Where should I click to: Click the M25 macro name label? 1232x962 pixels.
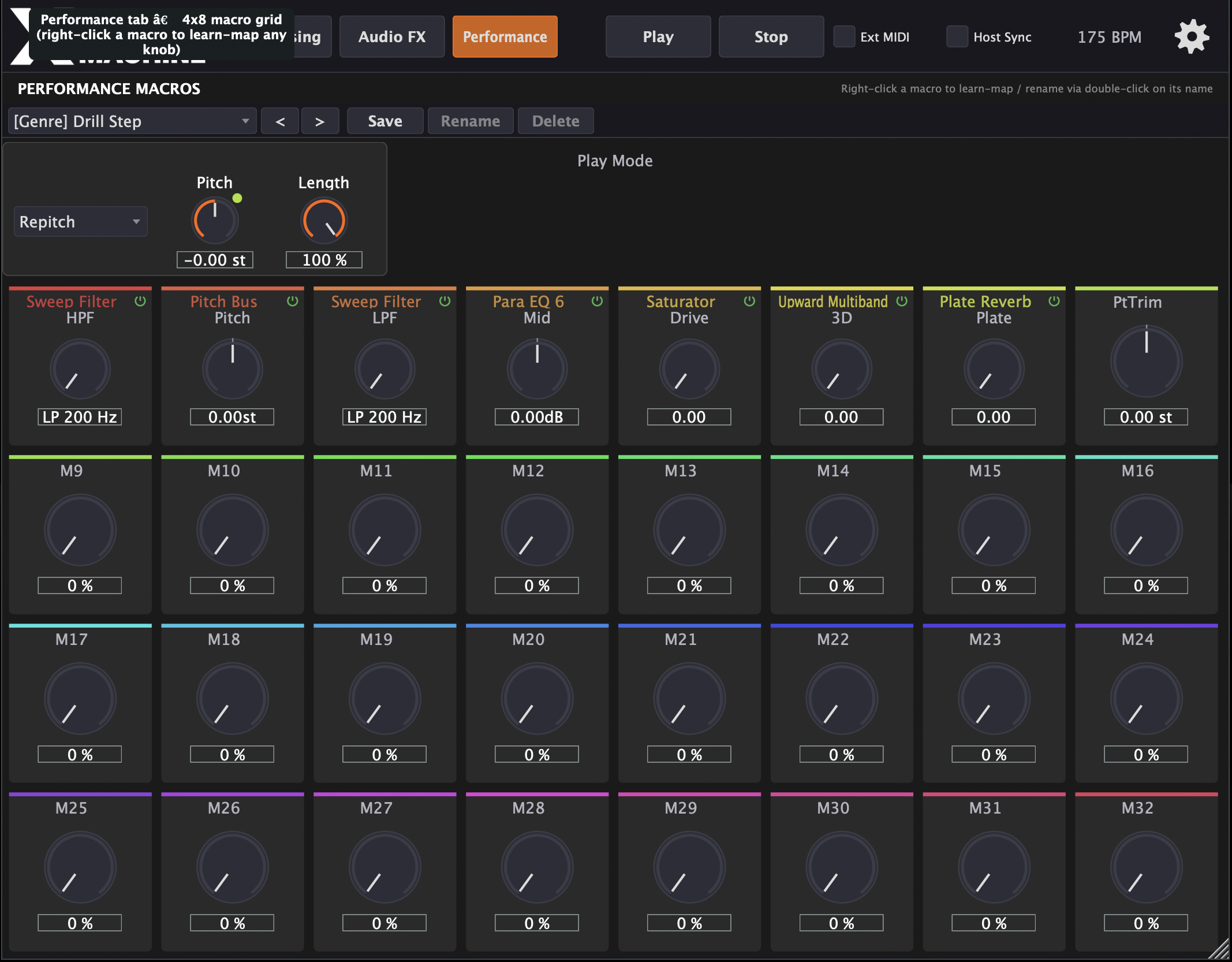(72, 808)
